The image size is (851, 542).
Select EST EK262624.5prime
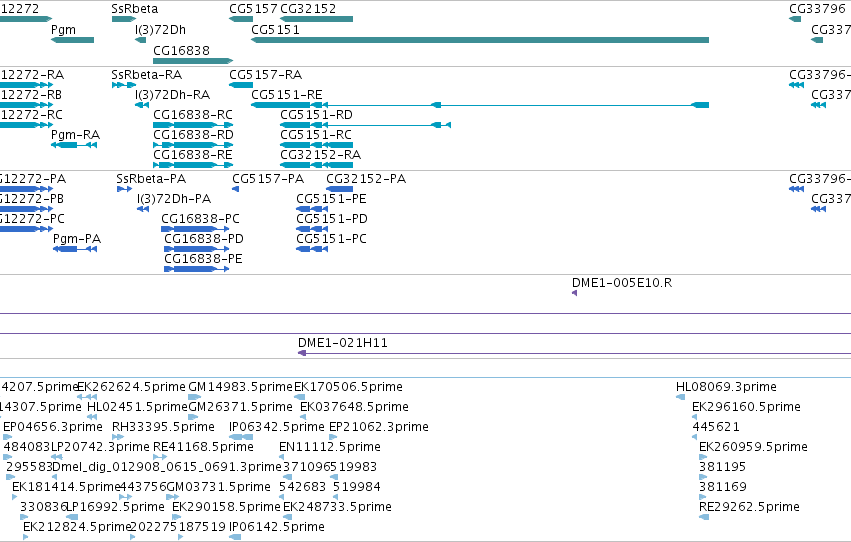click(x=131, y=387)
